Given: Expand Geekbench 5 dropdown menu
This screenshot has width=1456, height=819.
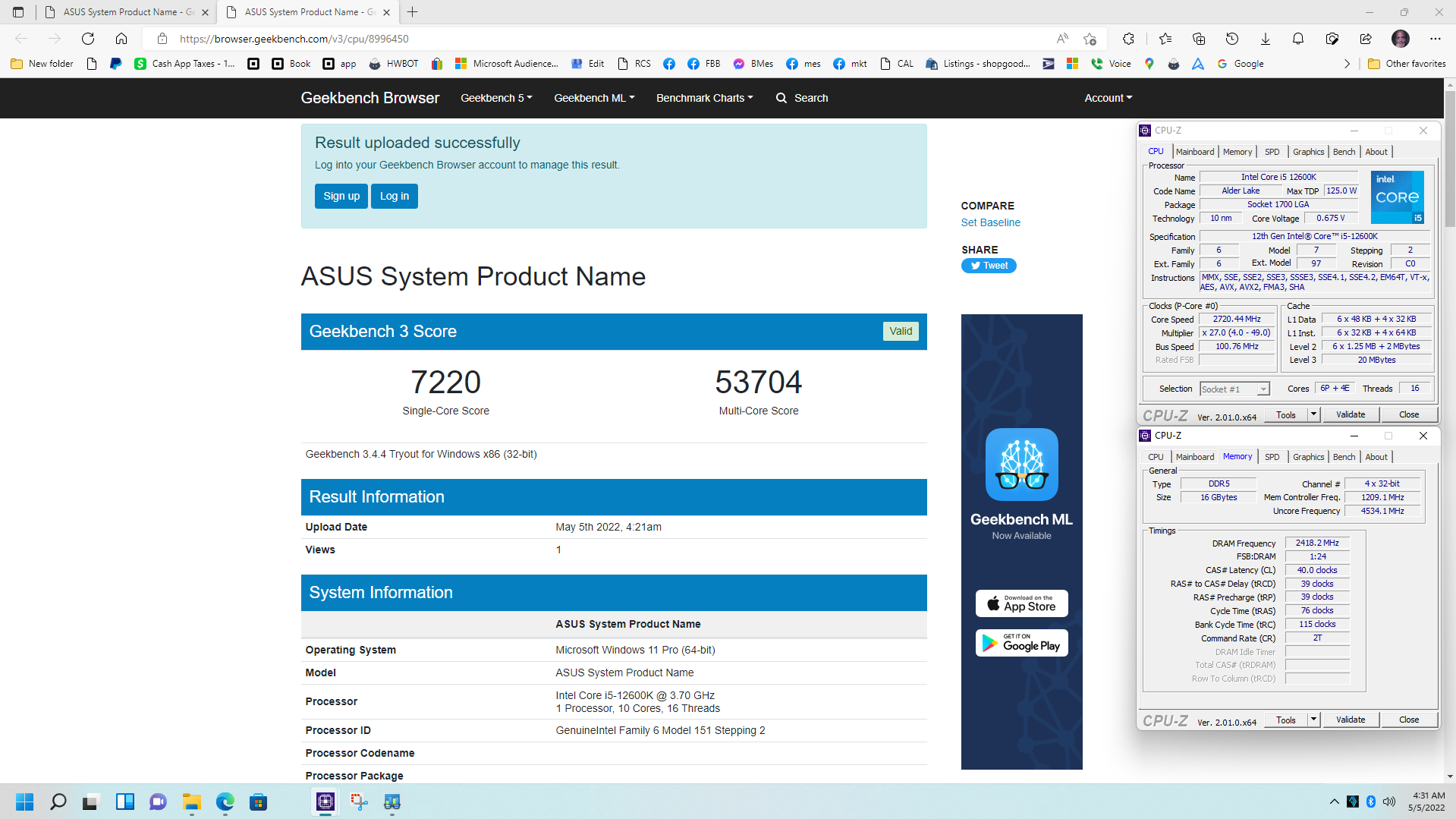Looking at the screenshot, I should (496, 98).
